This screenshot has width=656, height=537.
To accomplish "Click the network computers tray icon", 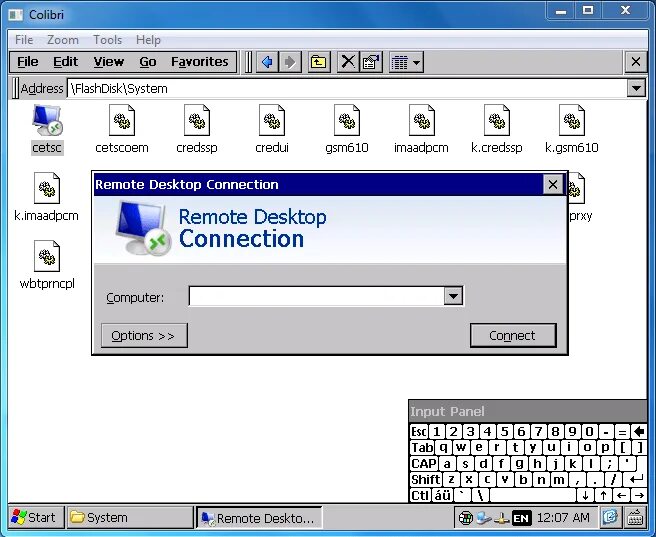I will tap(484, 518).
